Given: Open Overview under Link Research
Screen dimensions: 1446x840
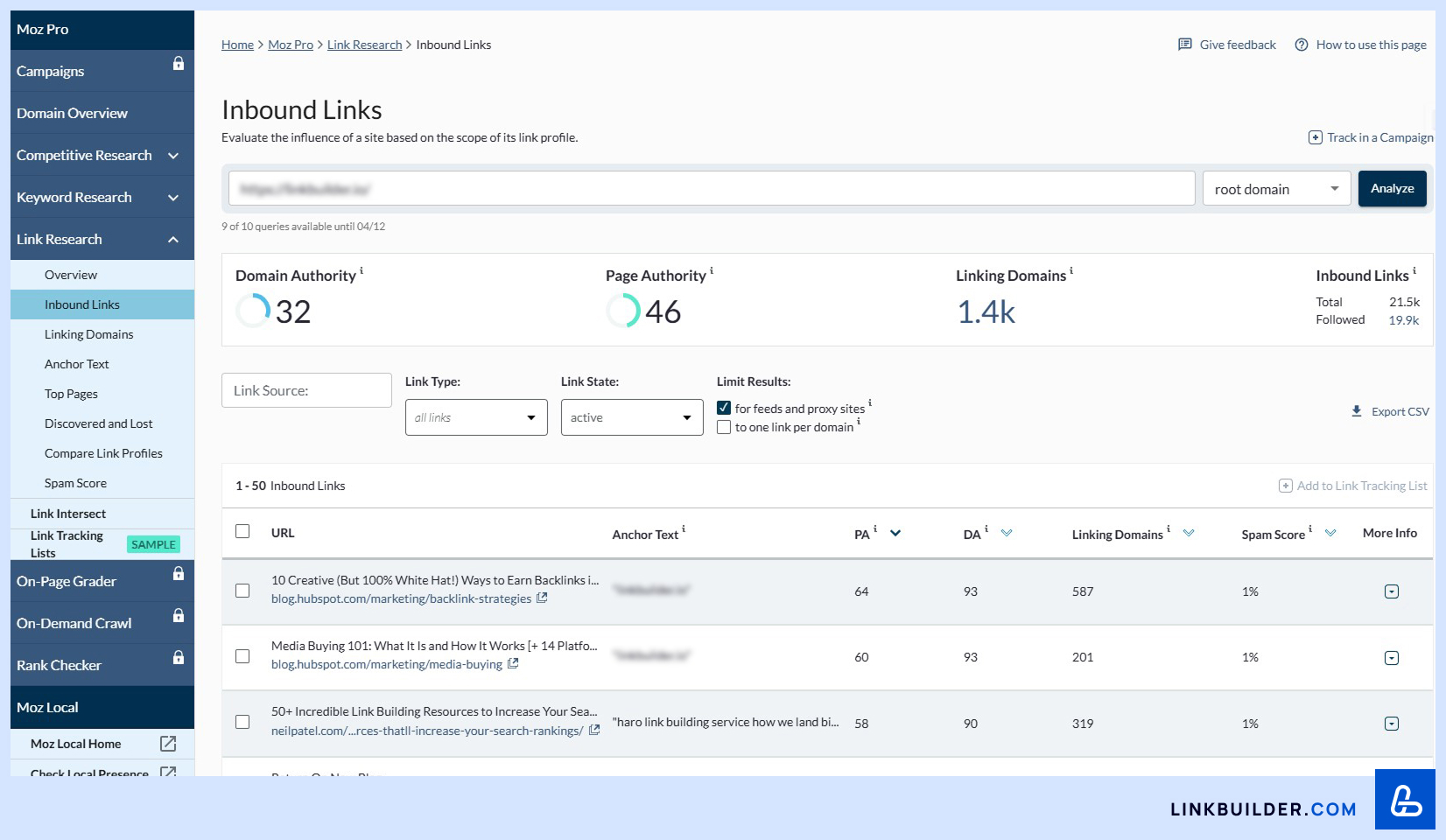Looking at the screenshot, I should 71,275.
